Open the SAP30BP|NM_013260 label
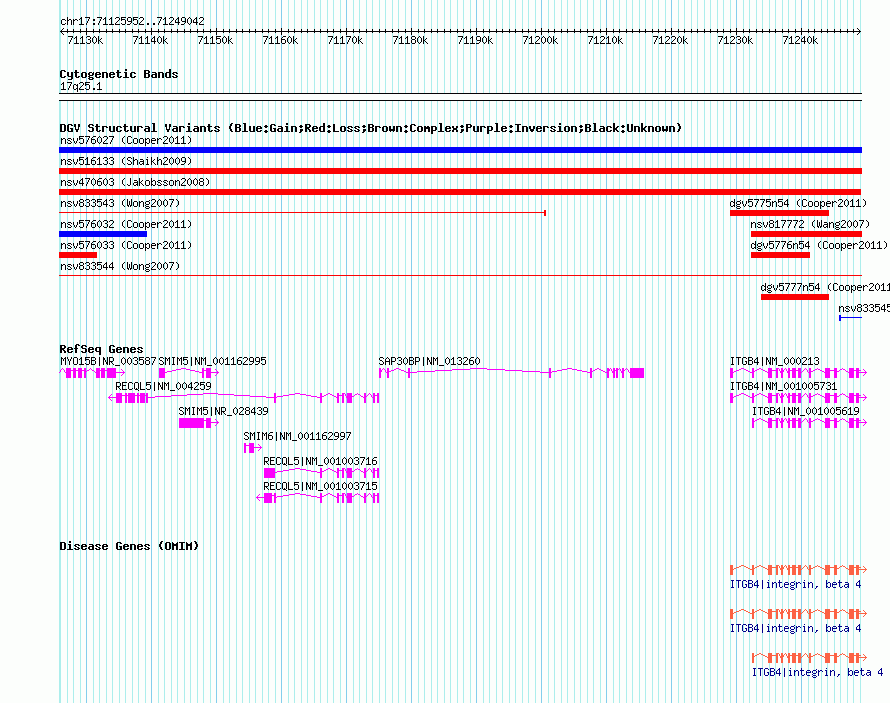The height and width of the screenshot is (703, 890). coord(429,361)
